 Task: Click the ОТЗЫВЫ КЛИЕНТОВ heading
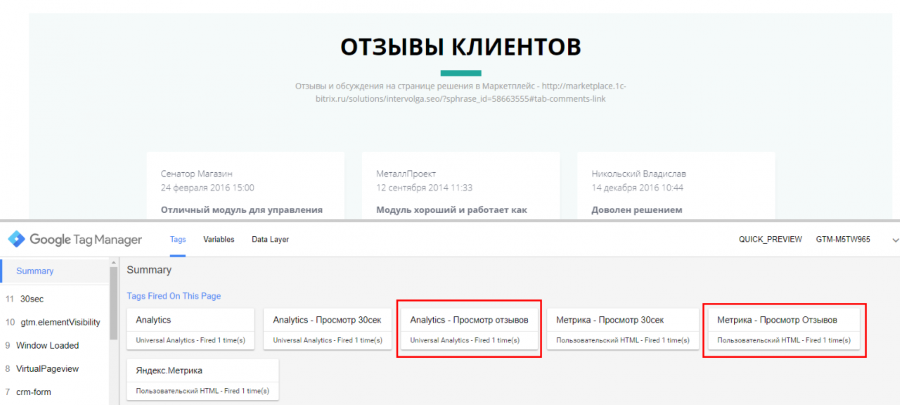461,48
